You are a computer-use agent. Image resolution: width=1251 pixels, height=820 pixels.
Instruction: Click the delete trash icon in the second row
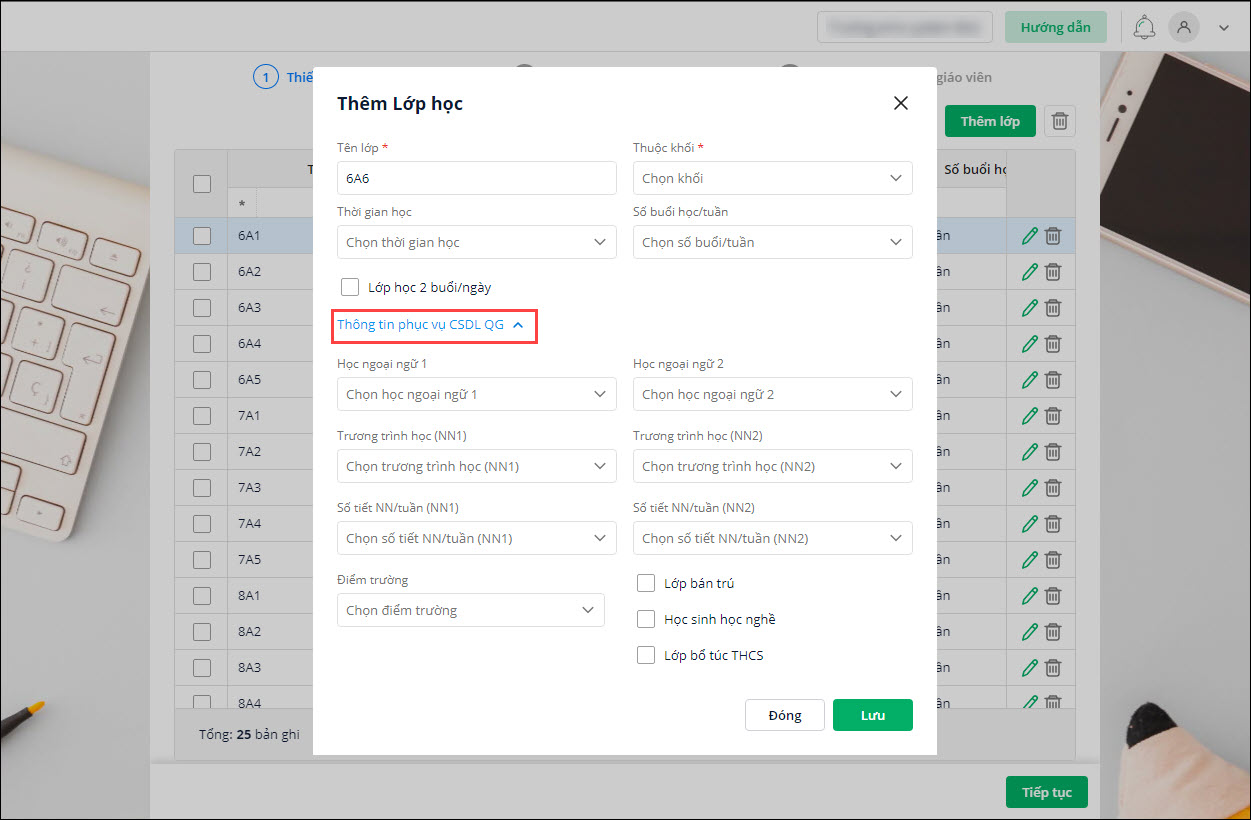[x=1053, y=272]
